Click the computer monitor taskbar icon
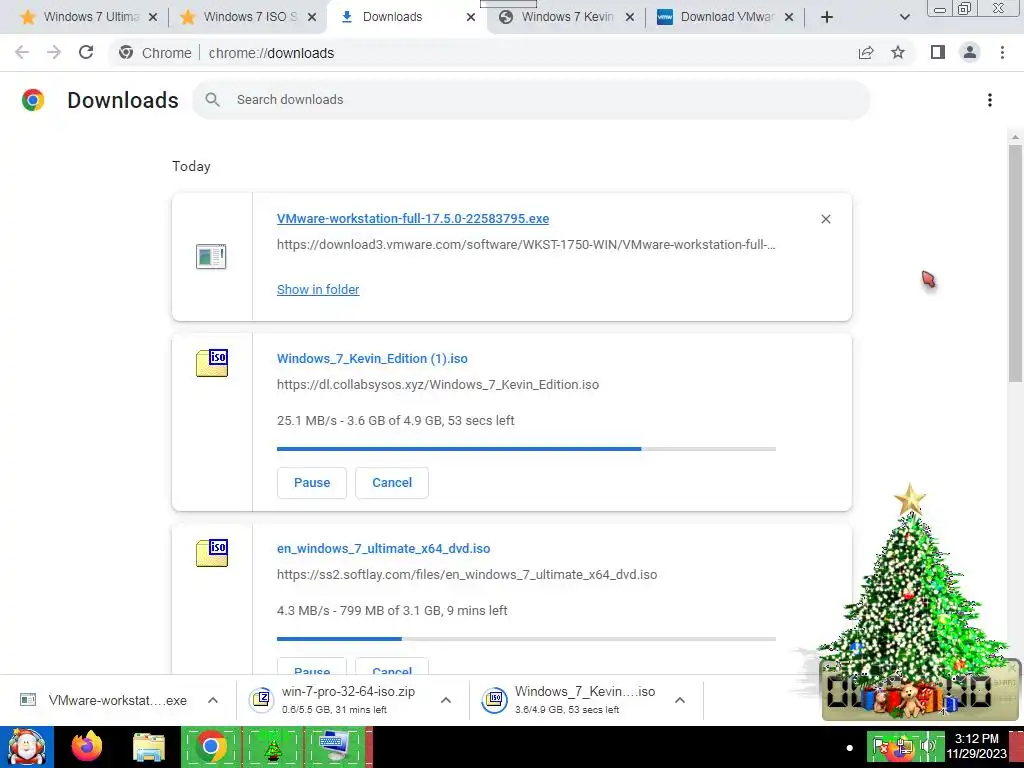The width and height of the screenshot is (1024, 768). [336, 747]
